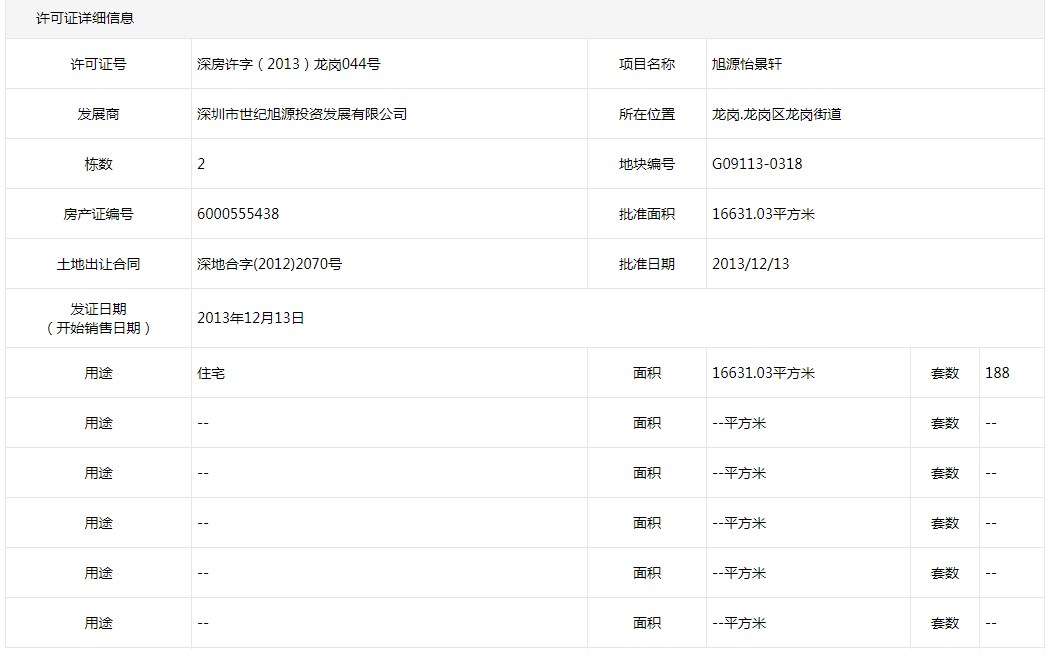
Task: Select the 批准面积 label cell
Action: 647,214
